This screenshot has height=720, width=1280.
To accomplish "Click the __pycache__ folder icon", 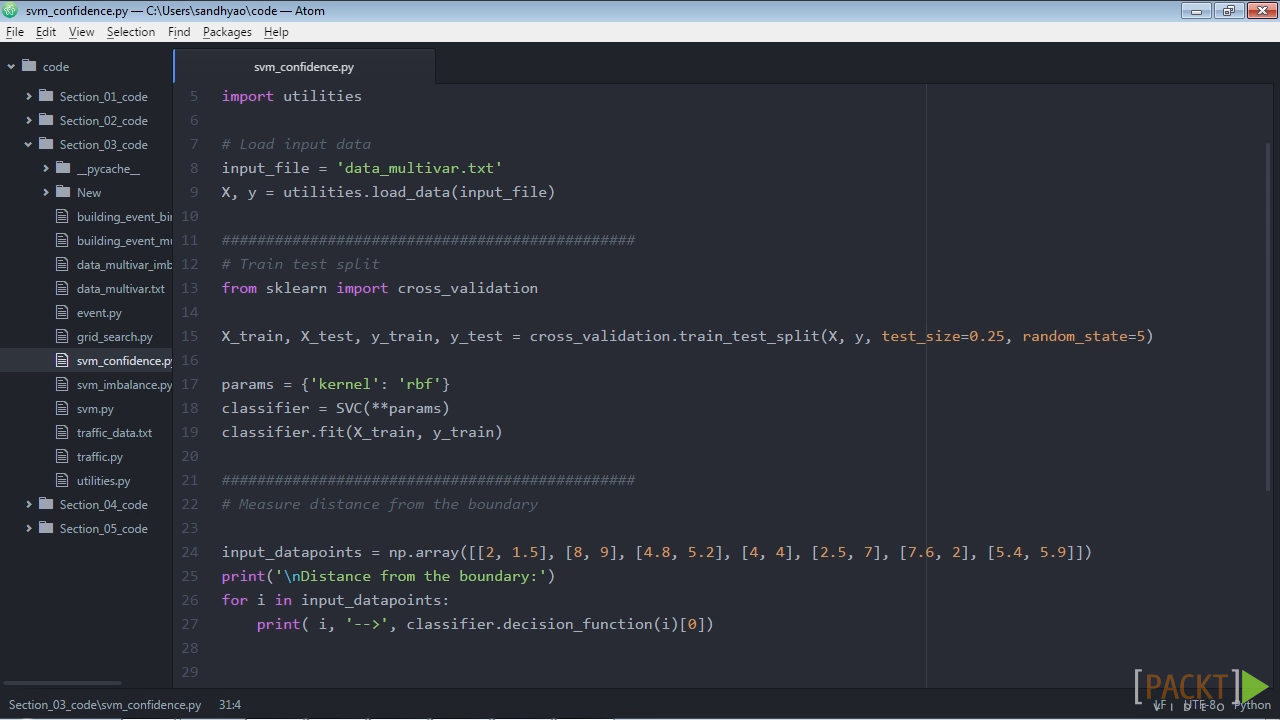I will [63, 169].
